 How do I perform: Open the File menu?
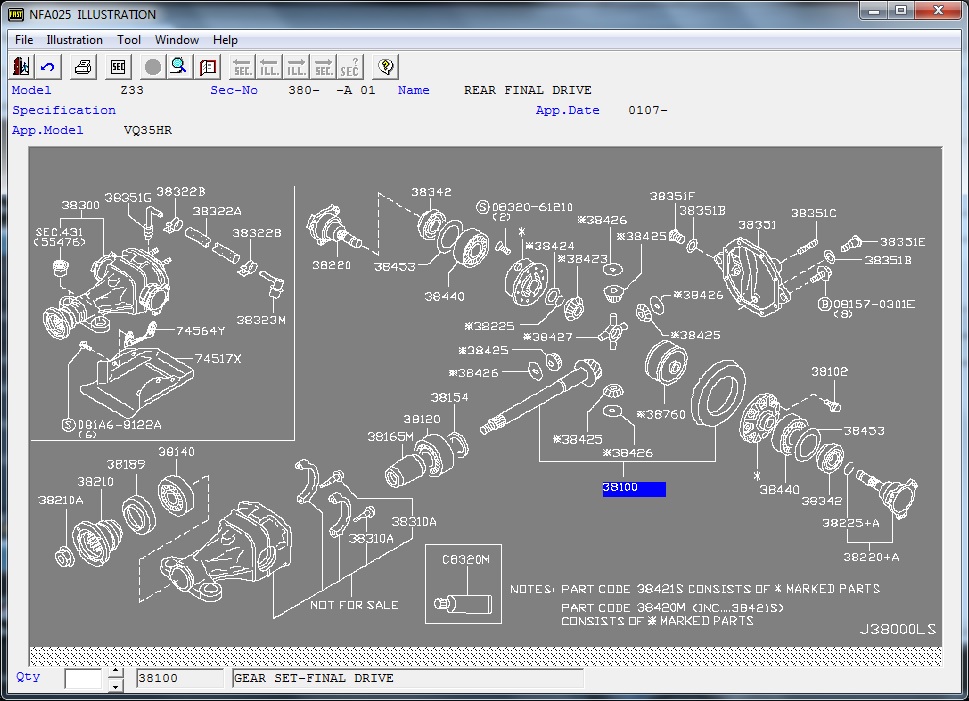tap(24, 40)
